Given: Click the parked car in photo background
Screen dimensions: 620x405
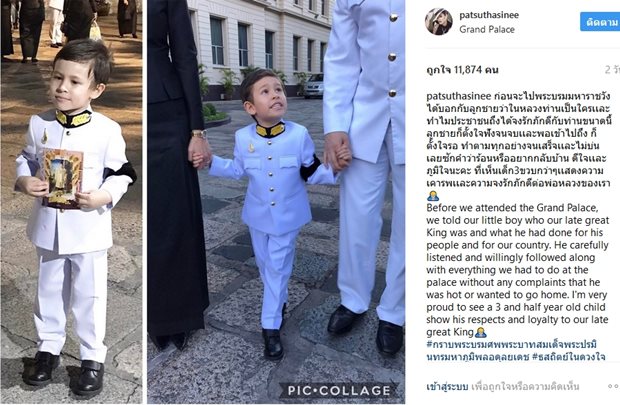Looking at the screenshot, I should point(314,85).
